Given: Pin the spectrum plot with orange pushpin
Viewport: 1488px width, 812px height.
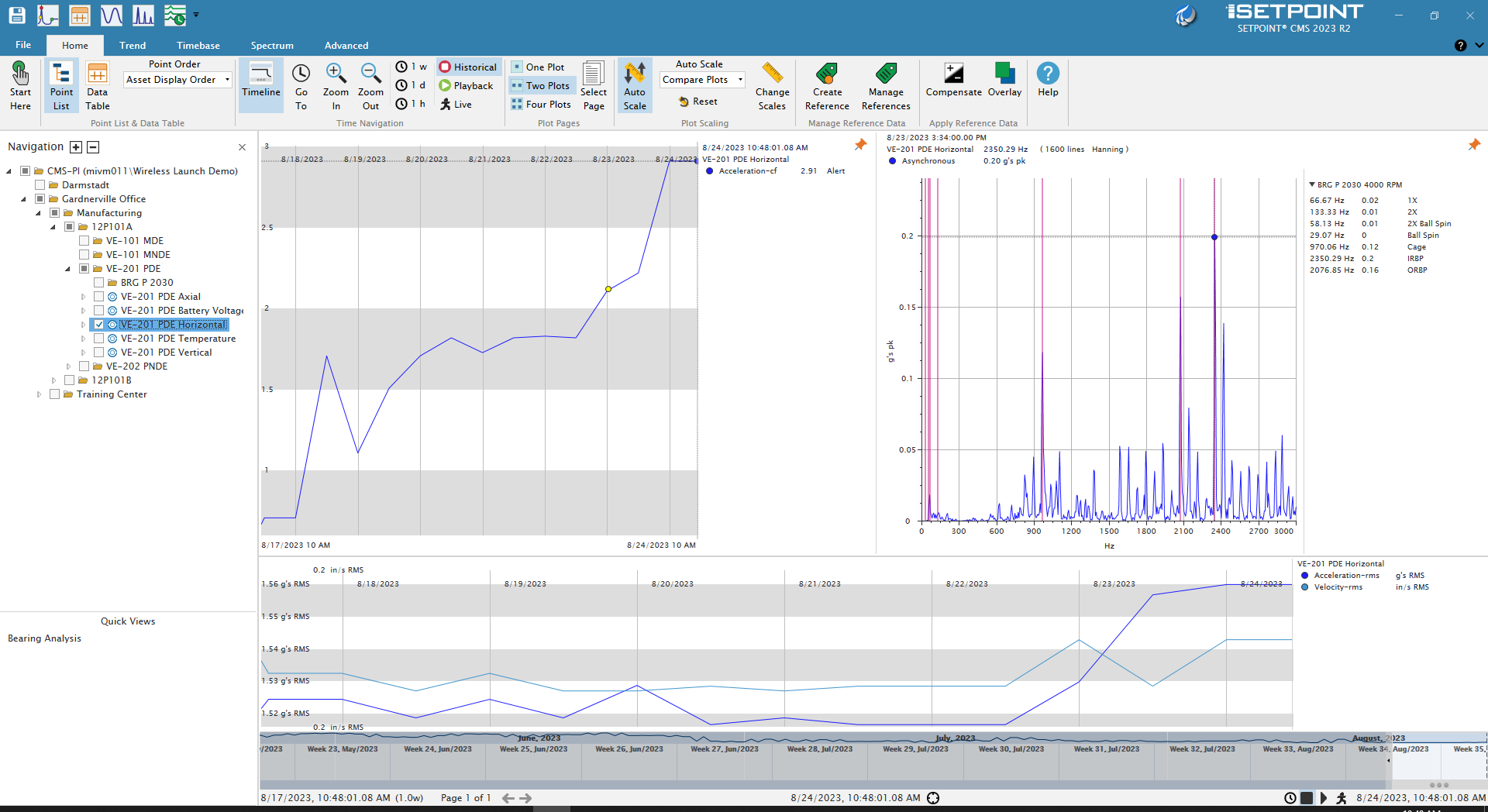Looking at the screenshot, I should pos(1474,145).
